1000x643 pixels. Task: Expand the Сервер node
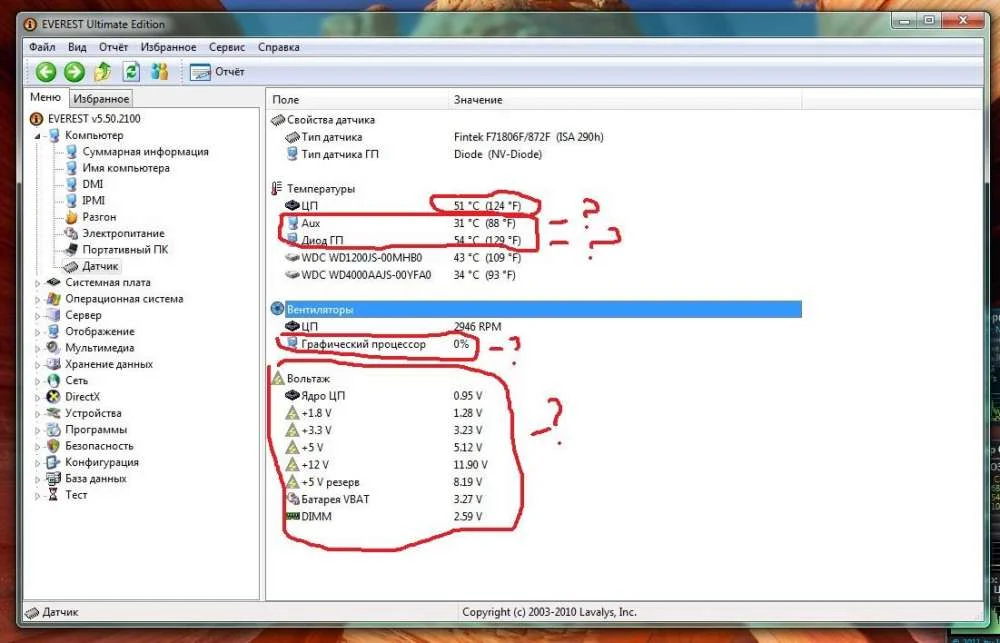point(38,316)
